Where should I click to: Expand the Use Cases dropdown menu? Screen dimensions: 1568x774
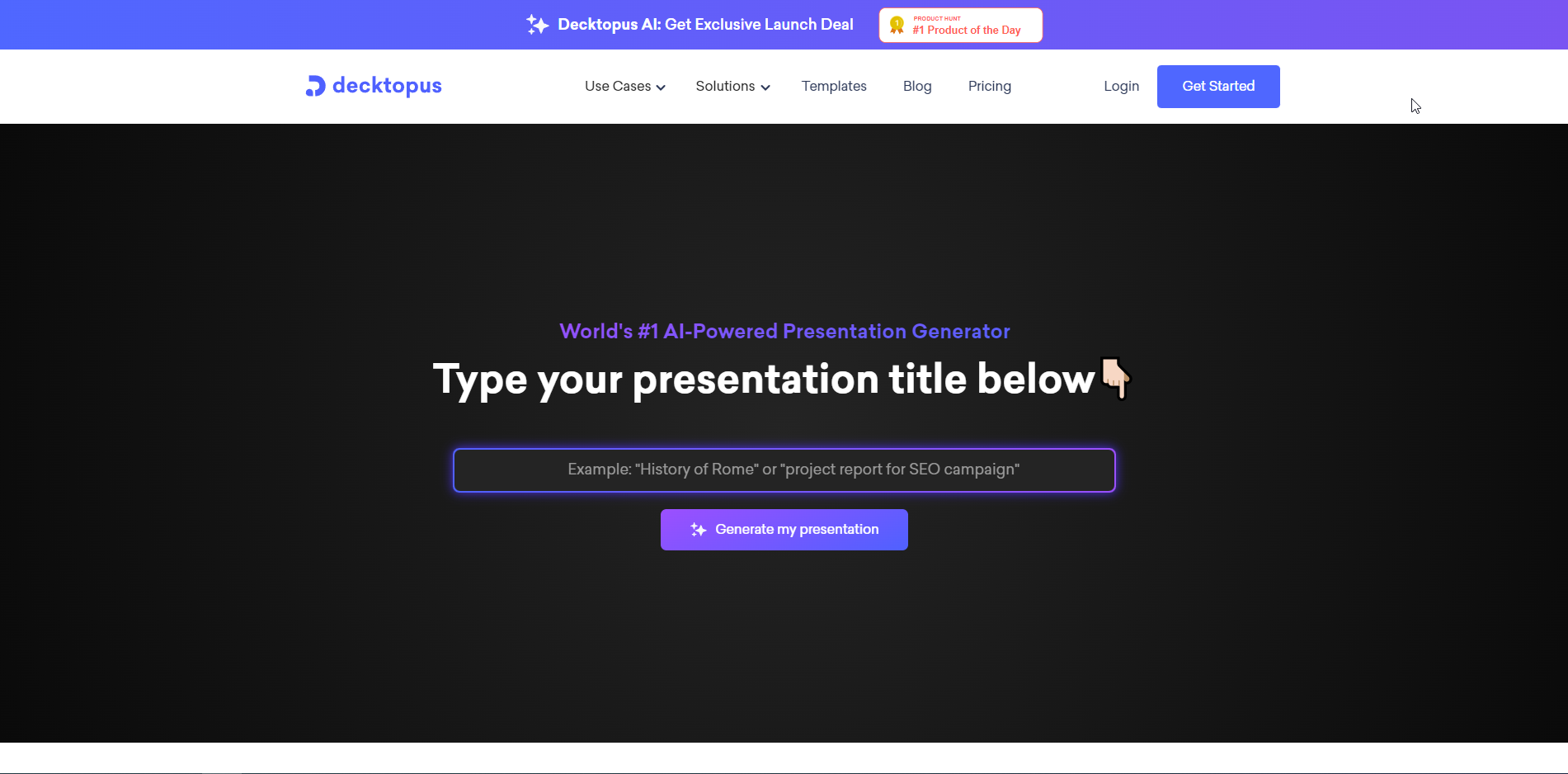(618, 86)
